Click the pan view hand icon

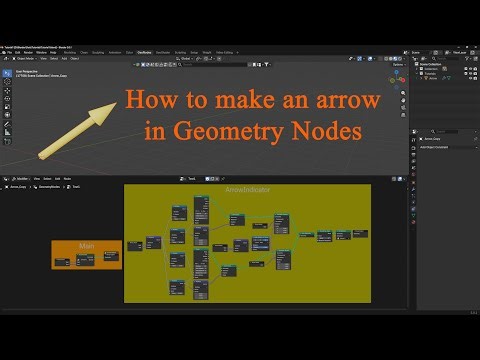403,100
